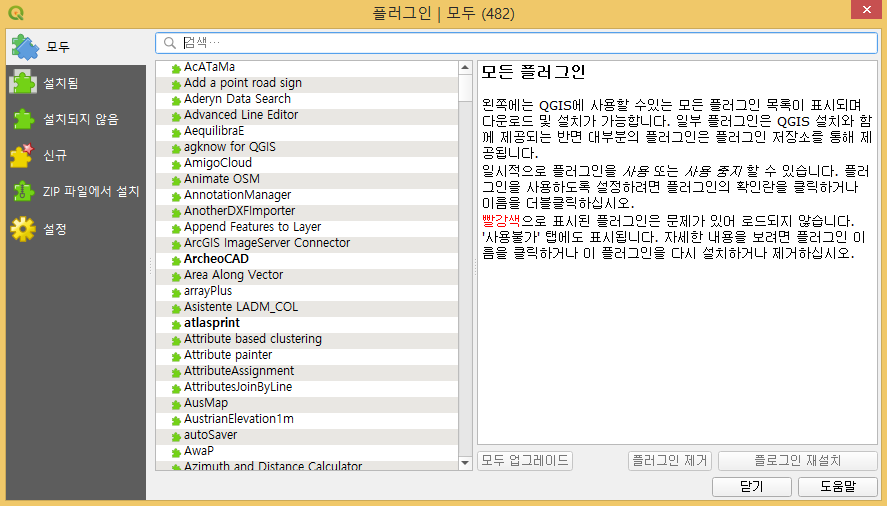Click the plugin list scrollbar thumb
This screenshot has width=887, height=506.
(465, 88)
